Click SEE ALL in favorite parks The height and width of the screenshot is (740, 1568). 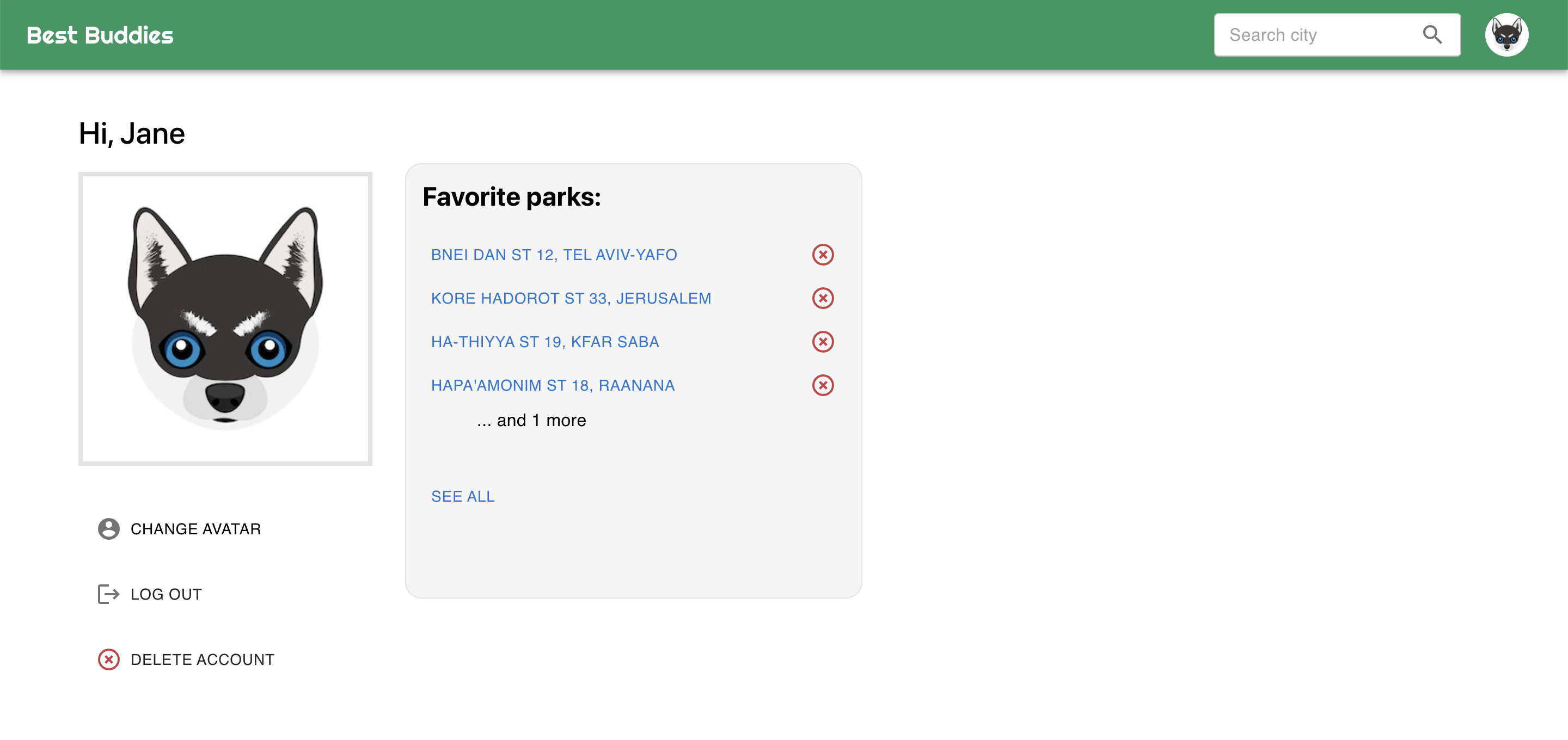(463, 496)
